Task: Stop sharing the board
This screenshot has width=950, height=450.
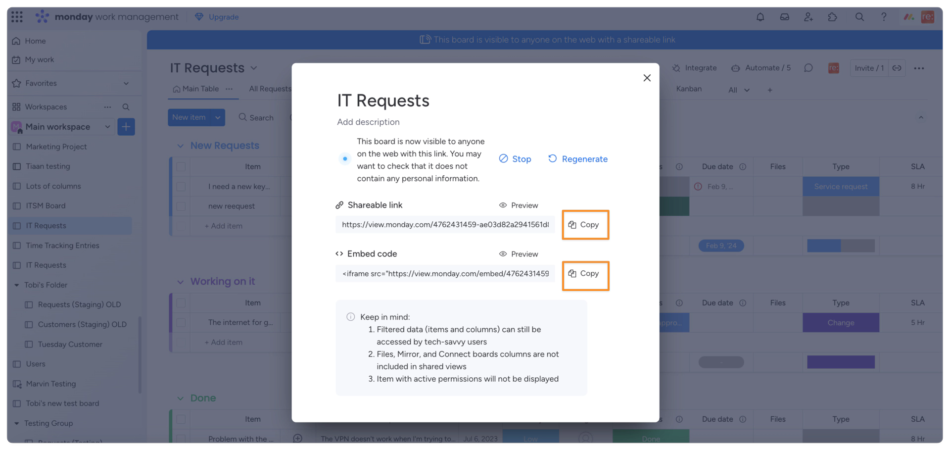Action: pos(515,159)
